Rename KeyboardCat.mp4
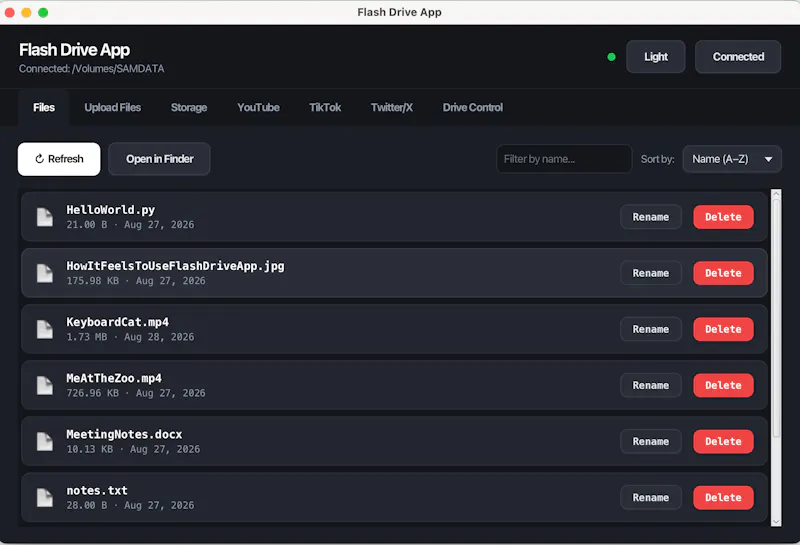Viewport: 800px width, 545px height. 651,329
